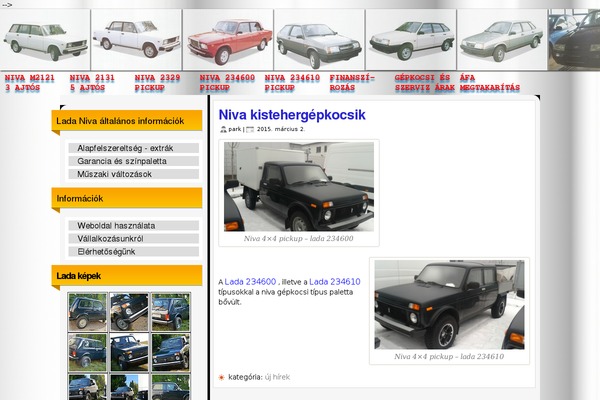Open the Niva 2131 5 ajtós menu
This screenshot has height=400, width=600.
[92, 83]
